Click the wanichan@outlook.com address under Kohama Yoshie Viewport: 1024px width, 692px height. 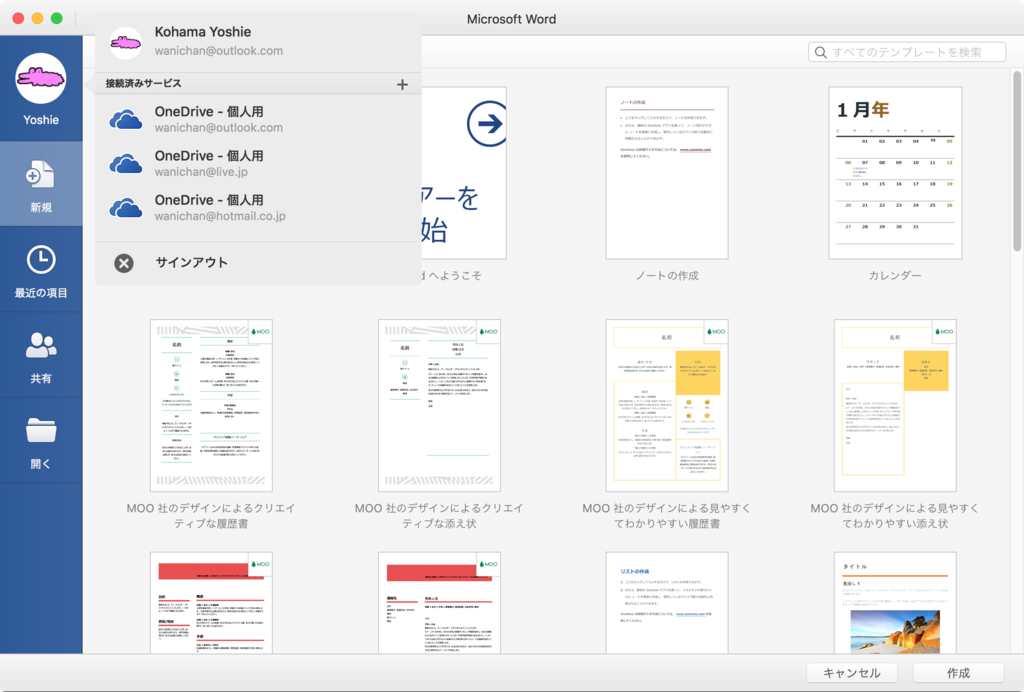pyautogui.click(x=219, y=51)
